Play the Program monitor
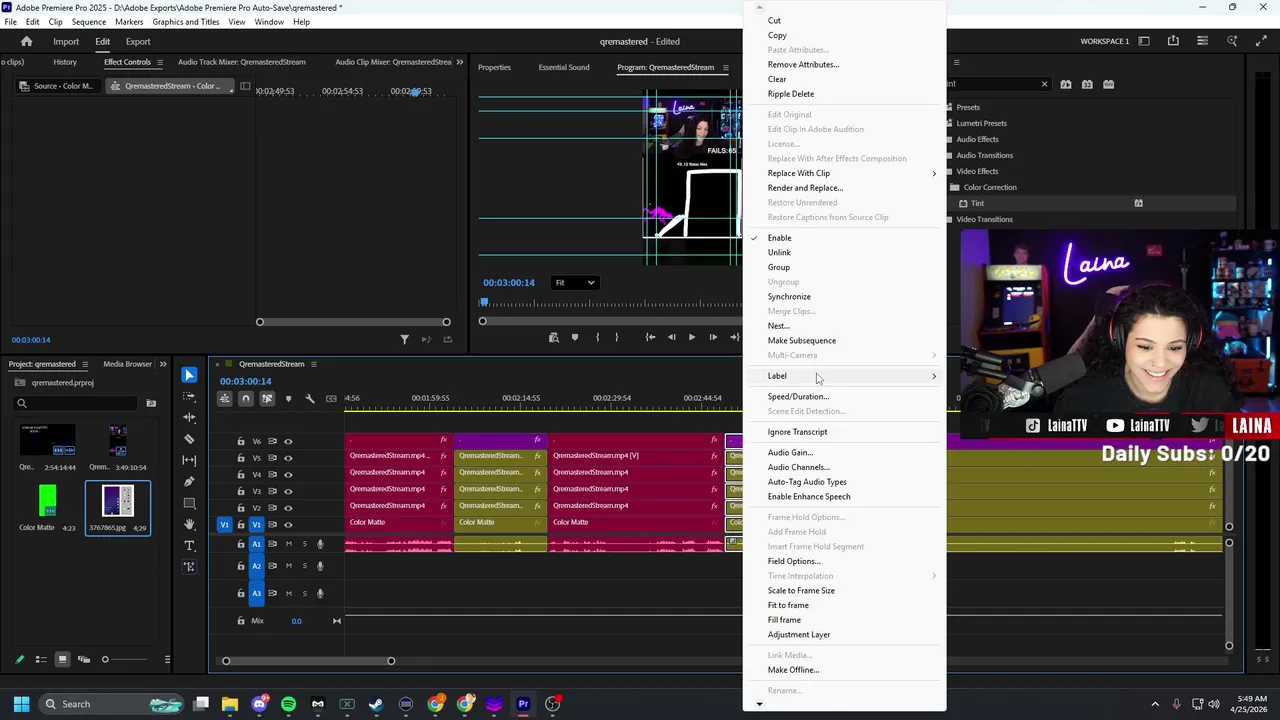 point(691,338)
